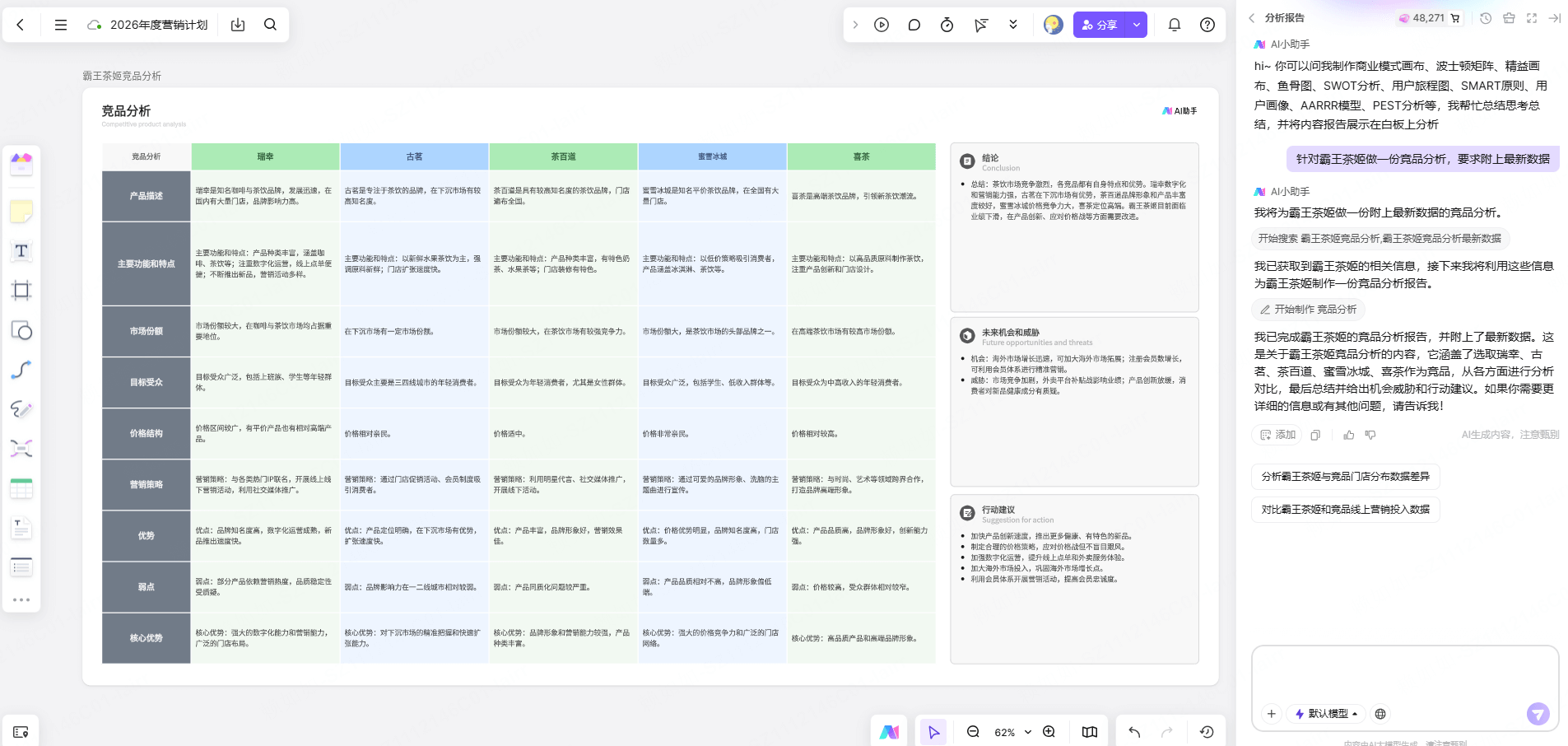Open the default model selector
1568x746 pixels.
click(1327, 714)
